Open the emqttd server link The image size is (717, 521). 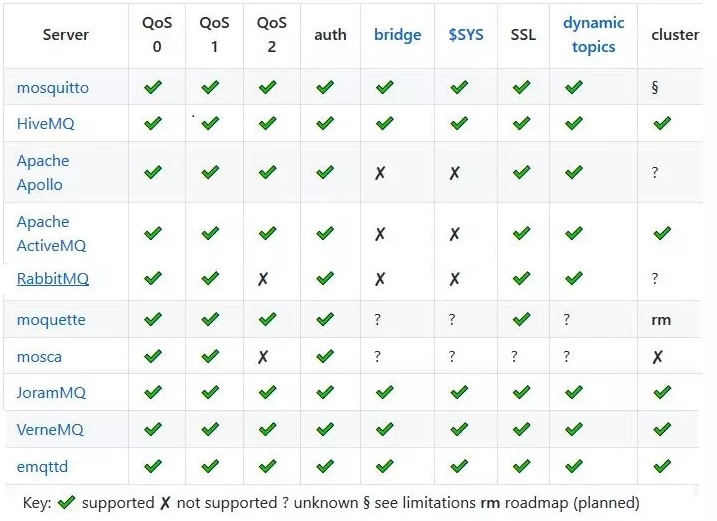(x=43, y=466)
